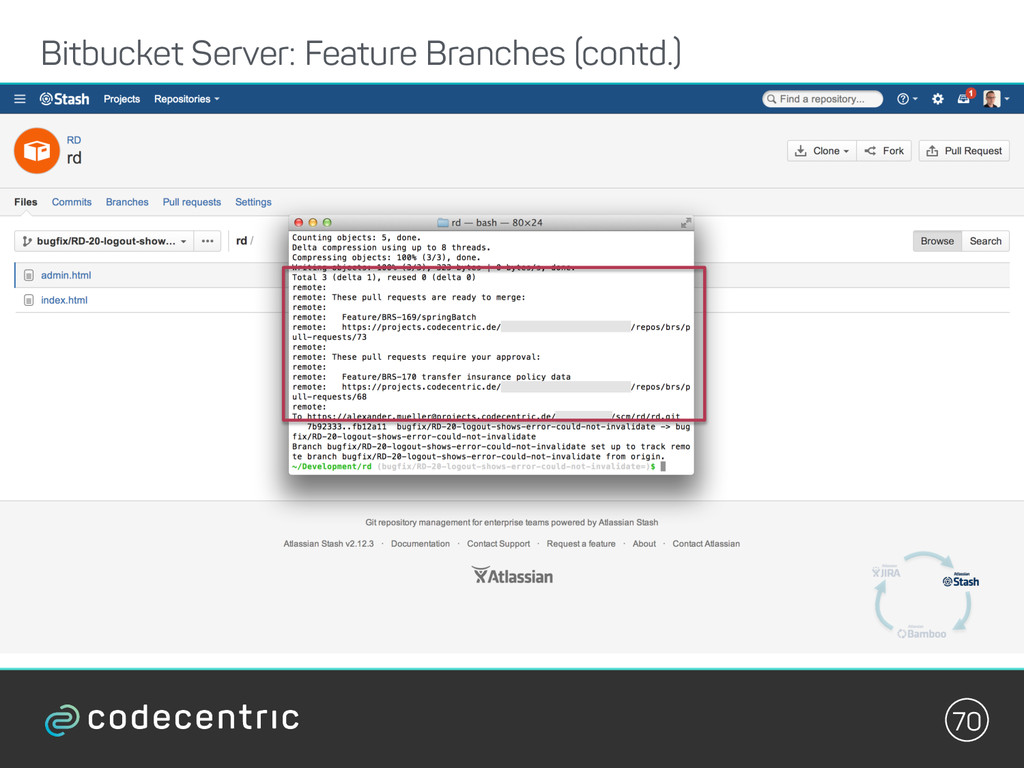Click the Atlassian logo in footer
This screenshot has height=768, width=1024.
click(x=513, y=575)
